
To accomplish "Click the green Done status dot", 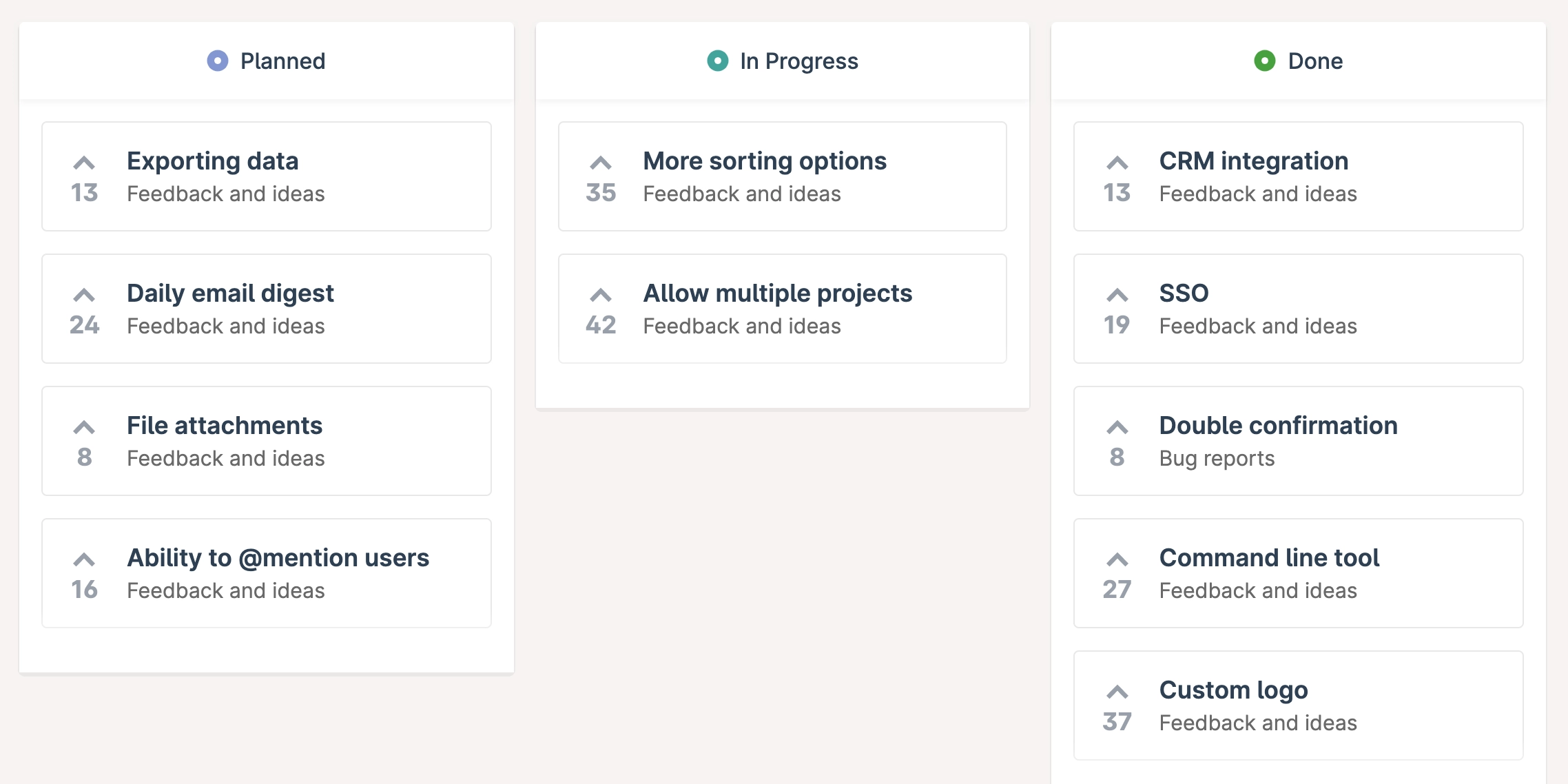I will (x=1264, y=61).
